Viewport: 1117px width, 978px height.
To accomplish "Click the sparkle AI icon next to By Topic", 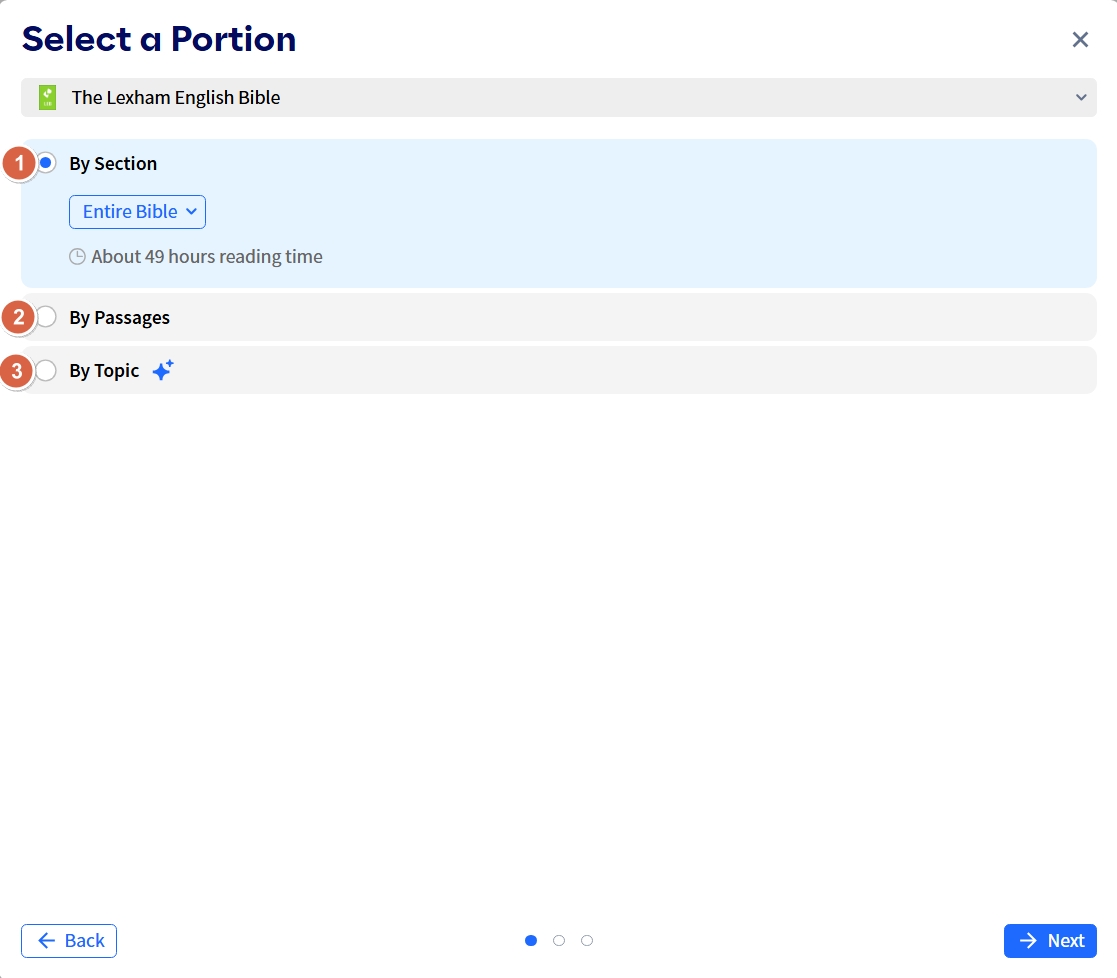I will (x=163, y=370).
